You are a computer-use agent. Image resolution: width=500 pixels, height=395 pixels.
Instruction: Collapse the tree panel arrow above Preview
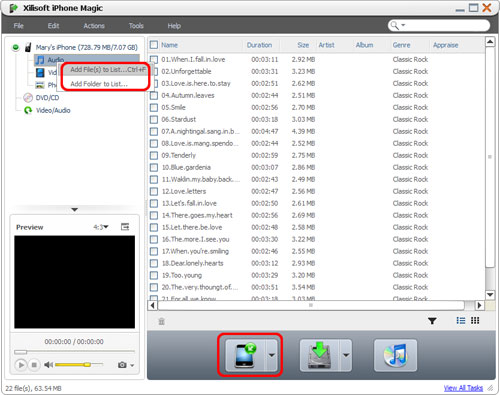click(x=75, y=210)
